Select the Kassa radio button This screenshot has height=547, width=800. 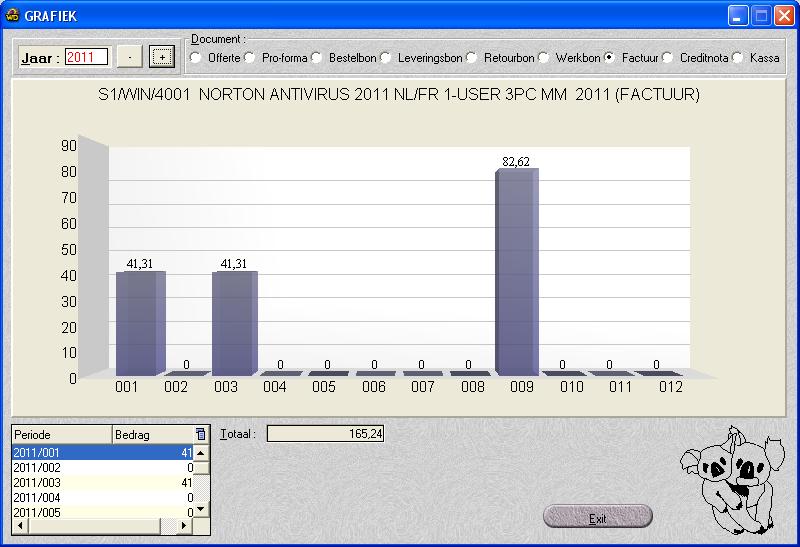738,58
